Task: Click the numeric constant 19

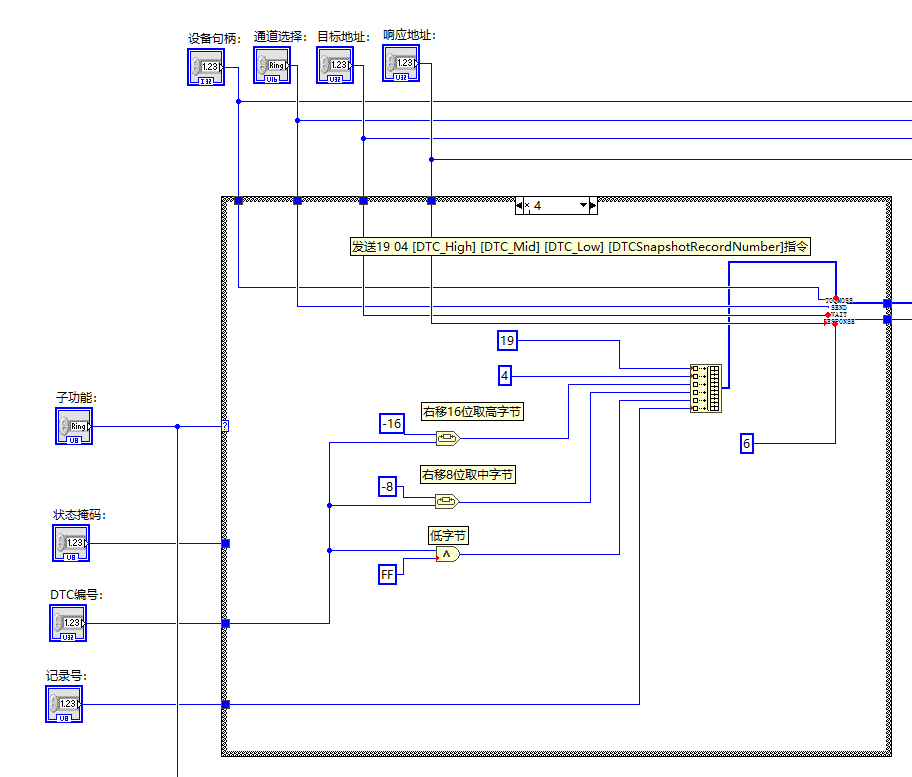Action: pos(507,340)
